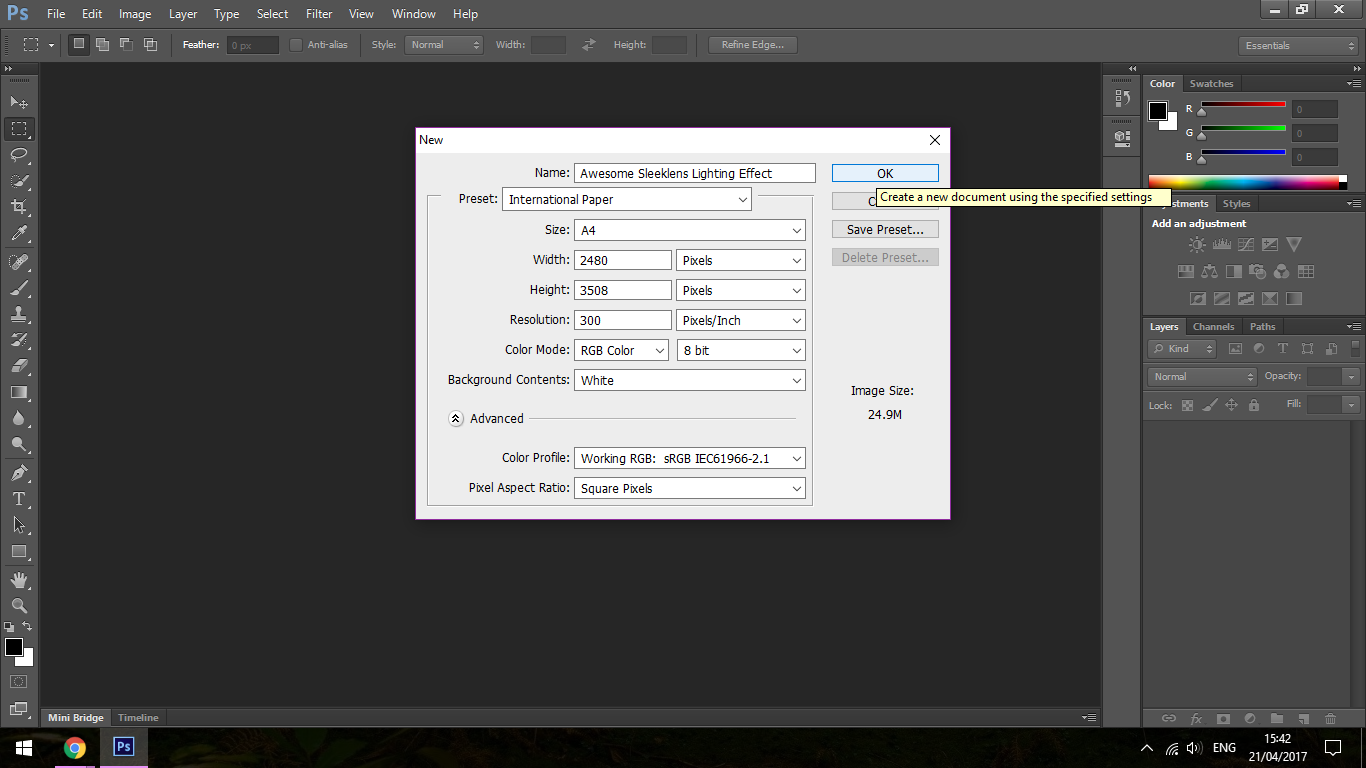Click the document Name field
Image resolution: width=1366 pixels, height=768 pixels.
[x=695, y=173]
